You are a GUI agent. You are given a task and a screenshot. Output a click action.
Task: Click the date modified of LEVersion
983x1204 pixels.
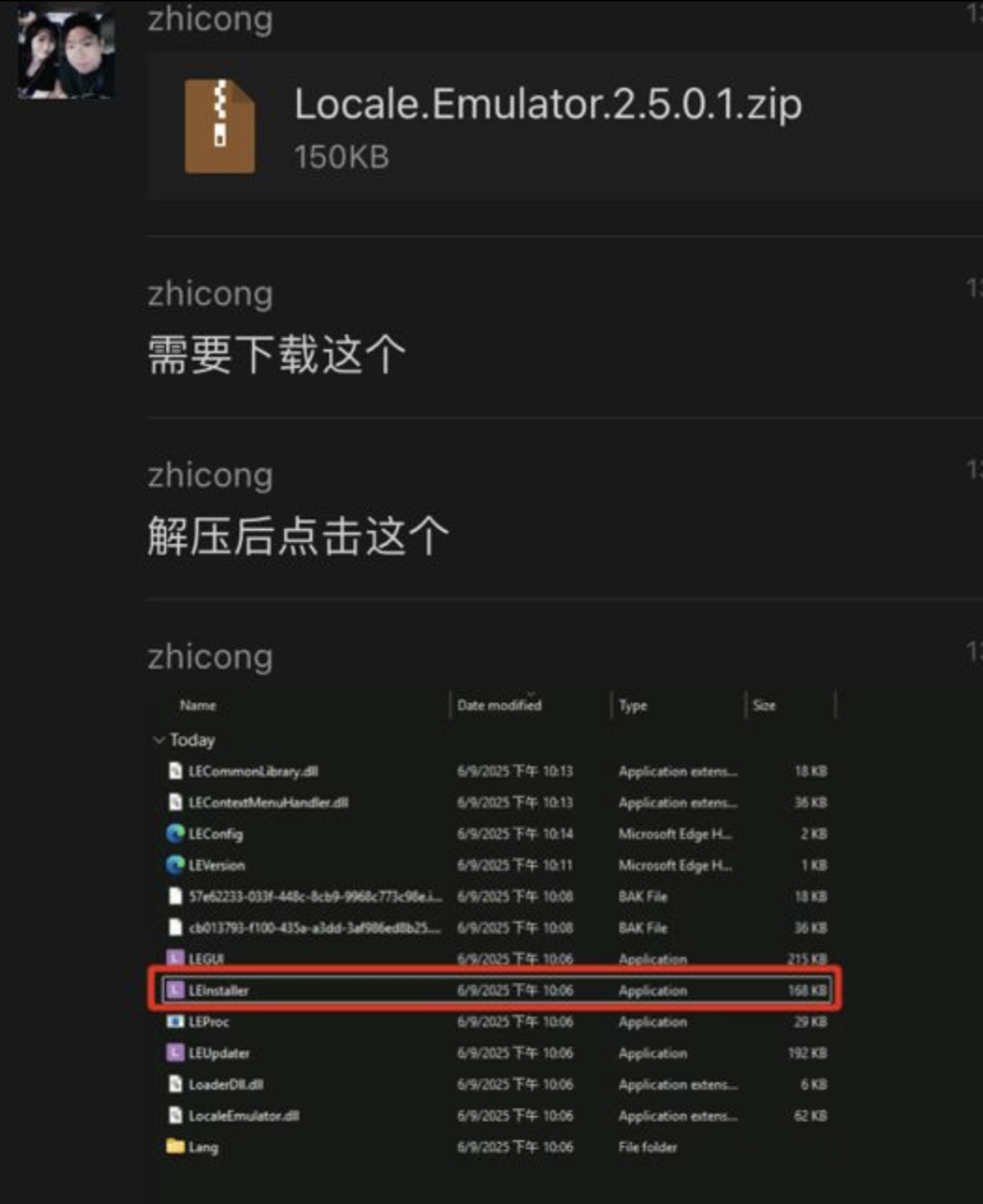[515, 865]
